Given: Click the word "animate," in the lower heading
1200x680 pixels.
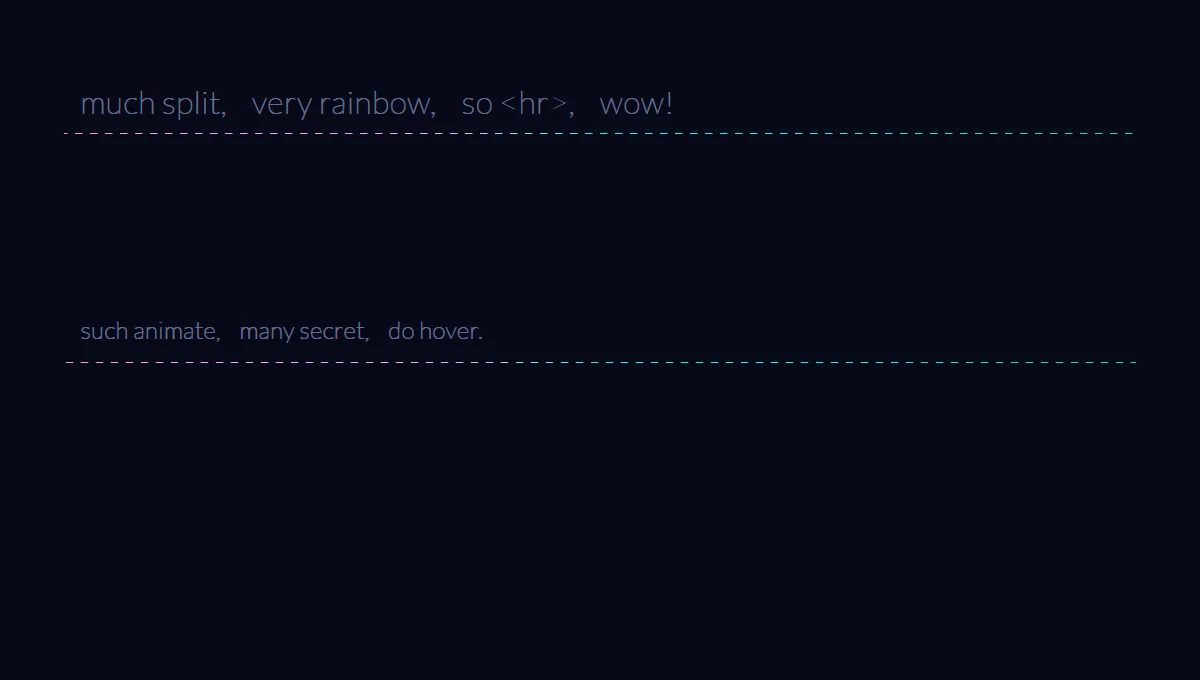Looking at the screenshot, I should [177, 331].
